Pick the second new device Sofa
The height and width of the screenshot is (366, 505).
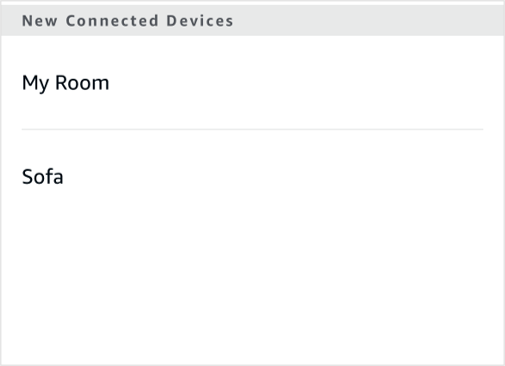point(252,176)
